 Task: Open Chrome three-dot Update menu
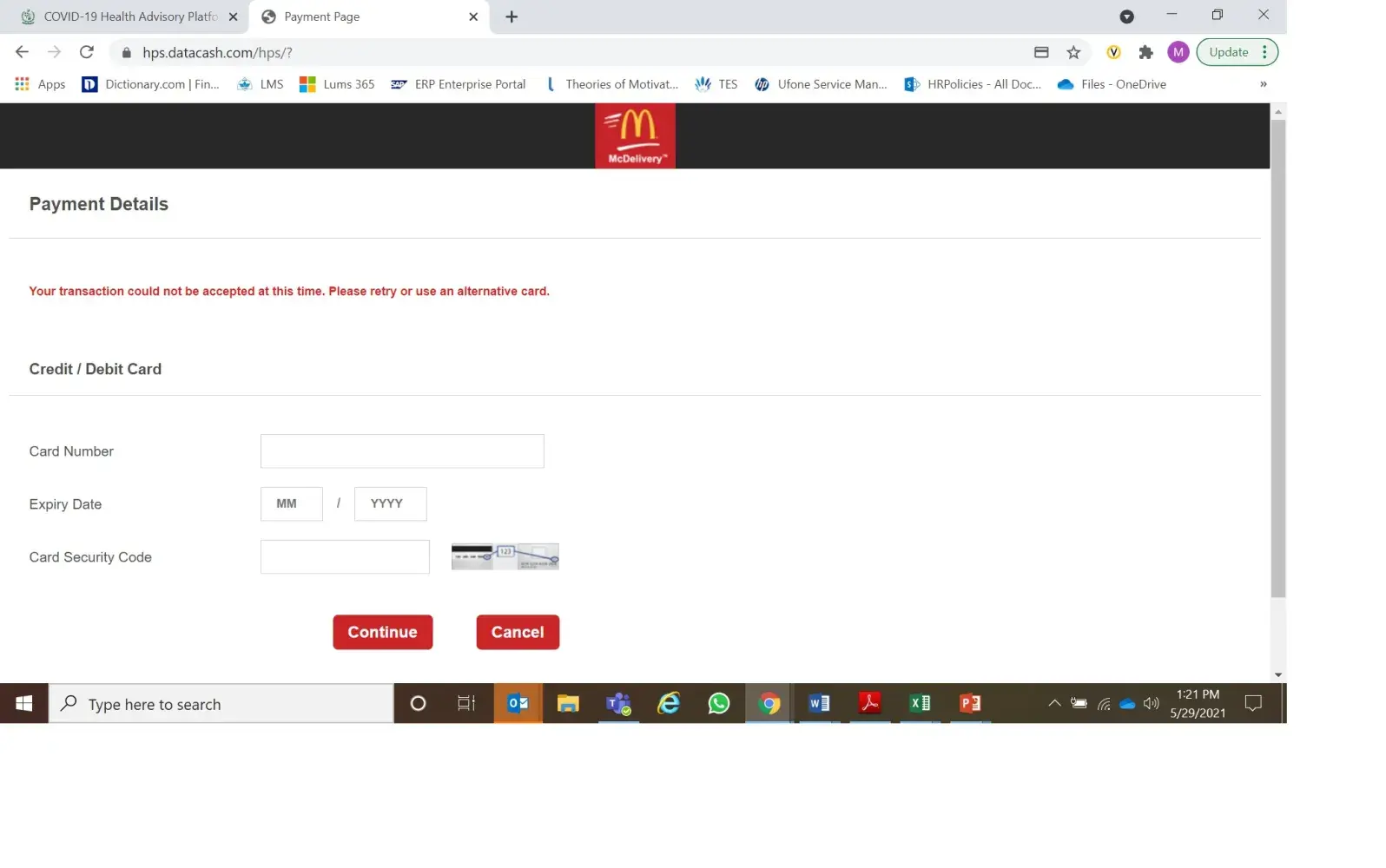point(1264,52)
